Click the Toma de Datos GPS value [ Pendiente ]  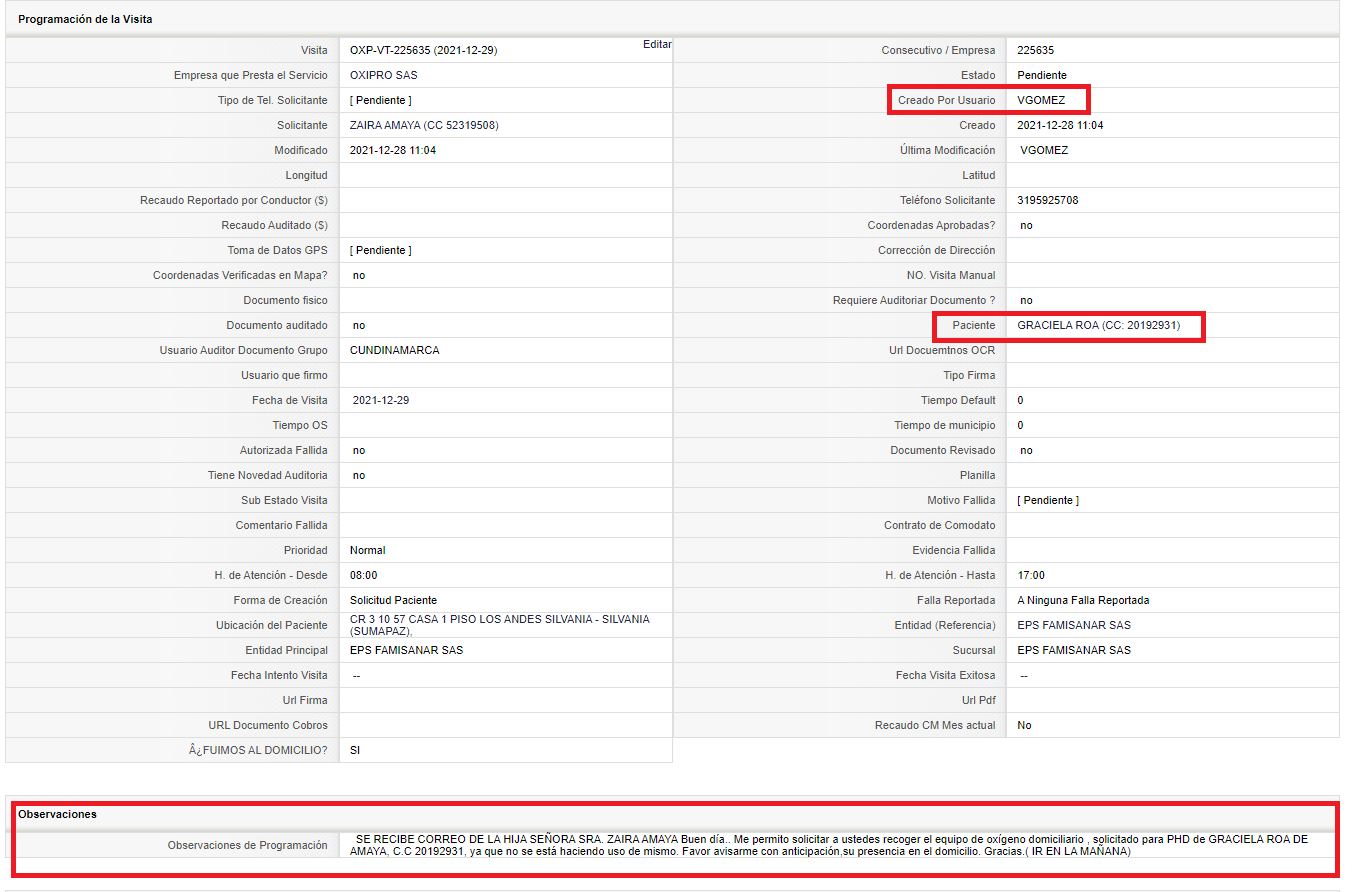pyautogui.click(x=381, y=250)
